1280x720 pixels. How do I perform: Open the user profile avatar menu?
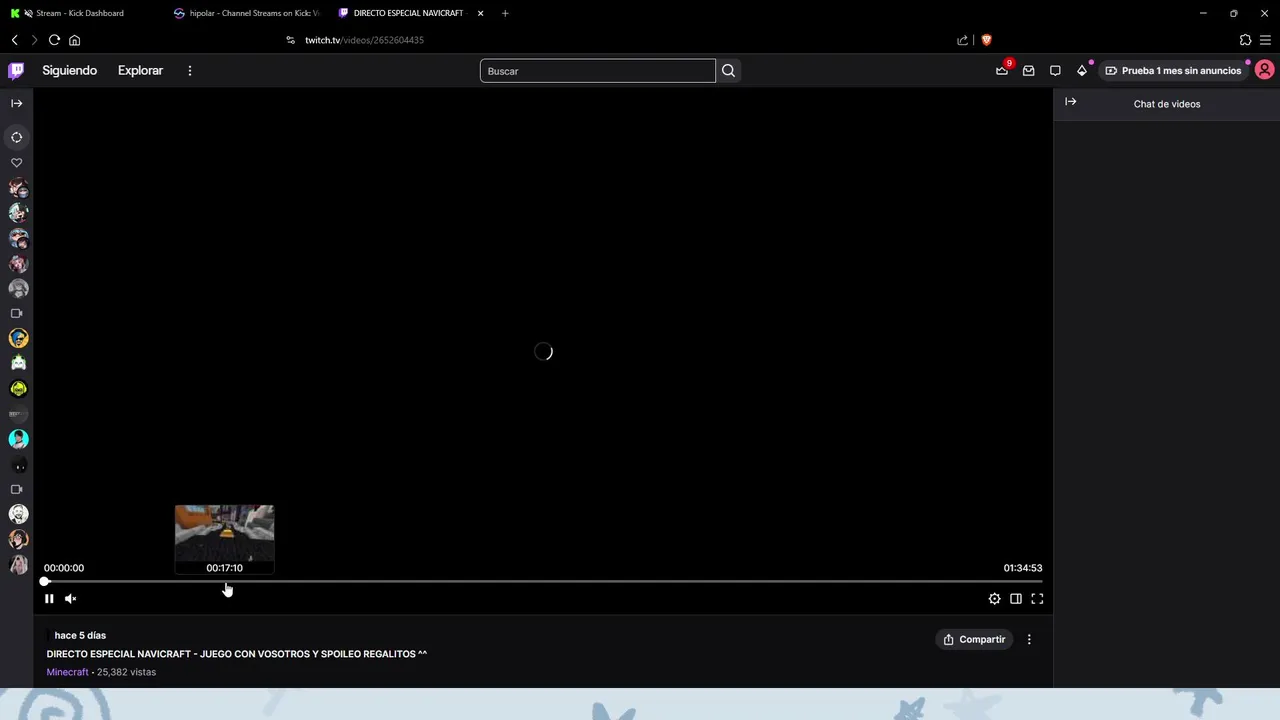point(1264,70)
